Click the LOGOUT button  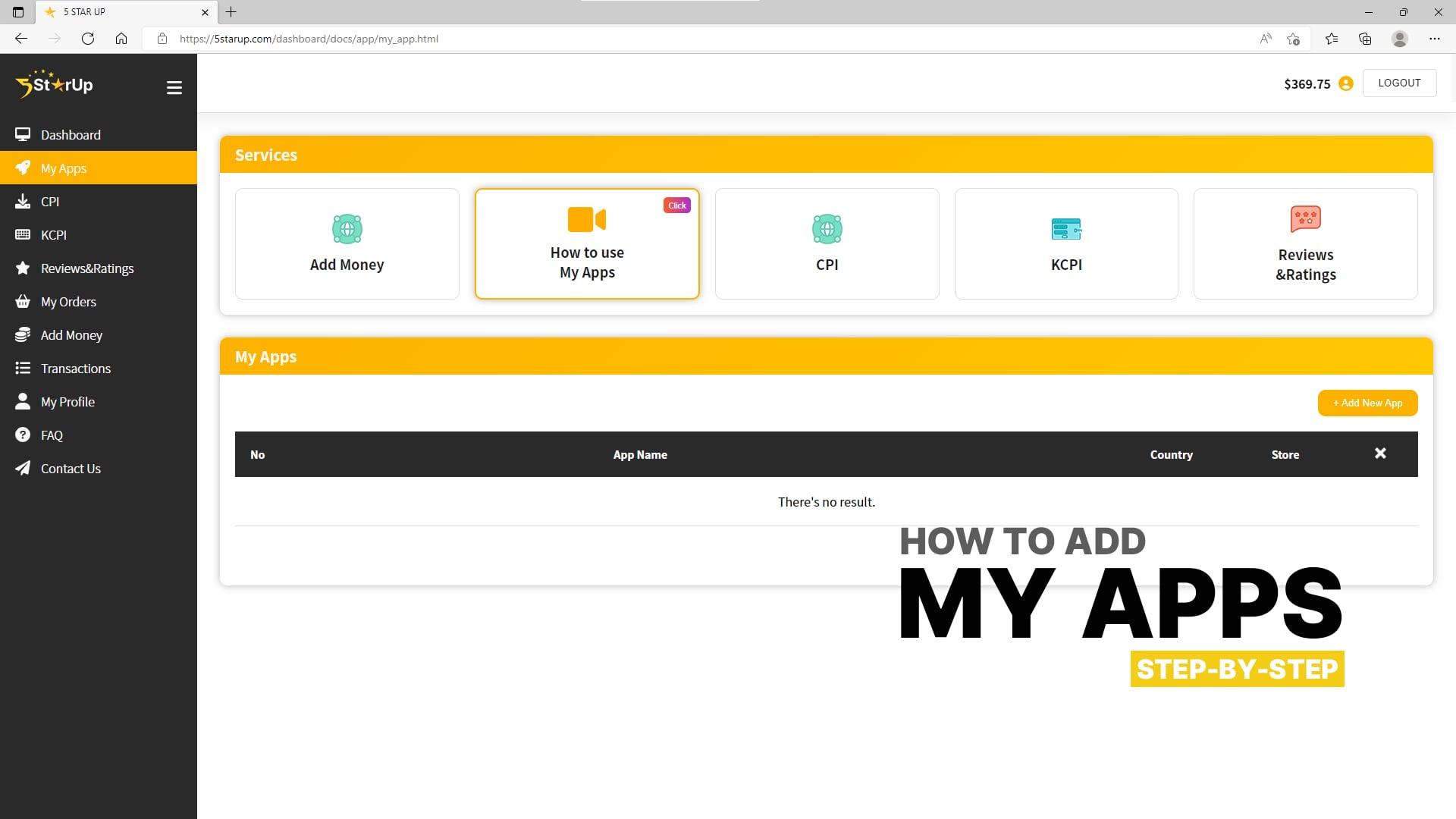point(1399,83)
